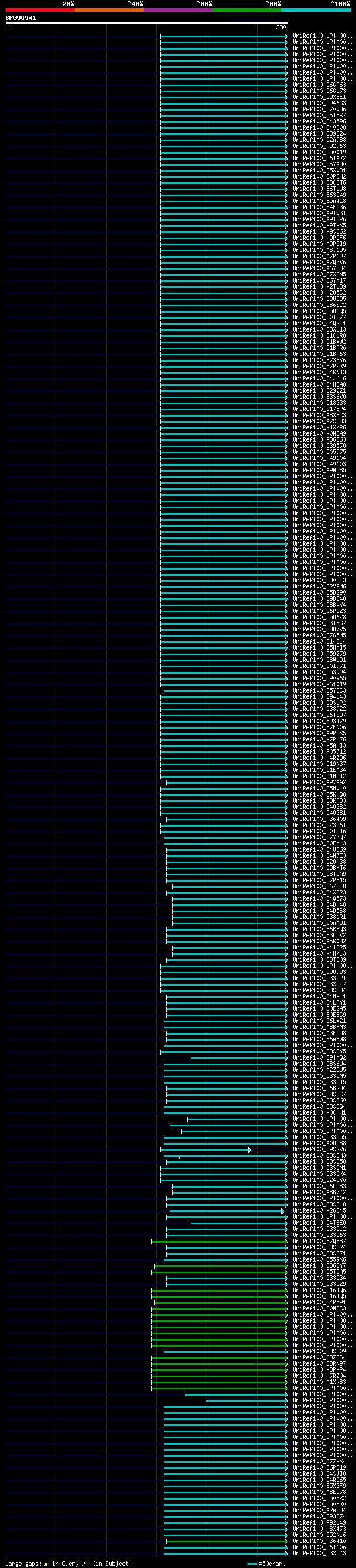Image resolution: width=356 pixels, height=1568 pixels.
Task: Click the short cyan bar for B9SGV6
Action: pyautogui.click(x=206, y=1150)
